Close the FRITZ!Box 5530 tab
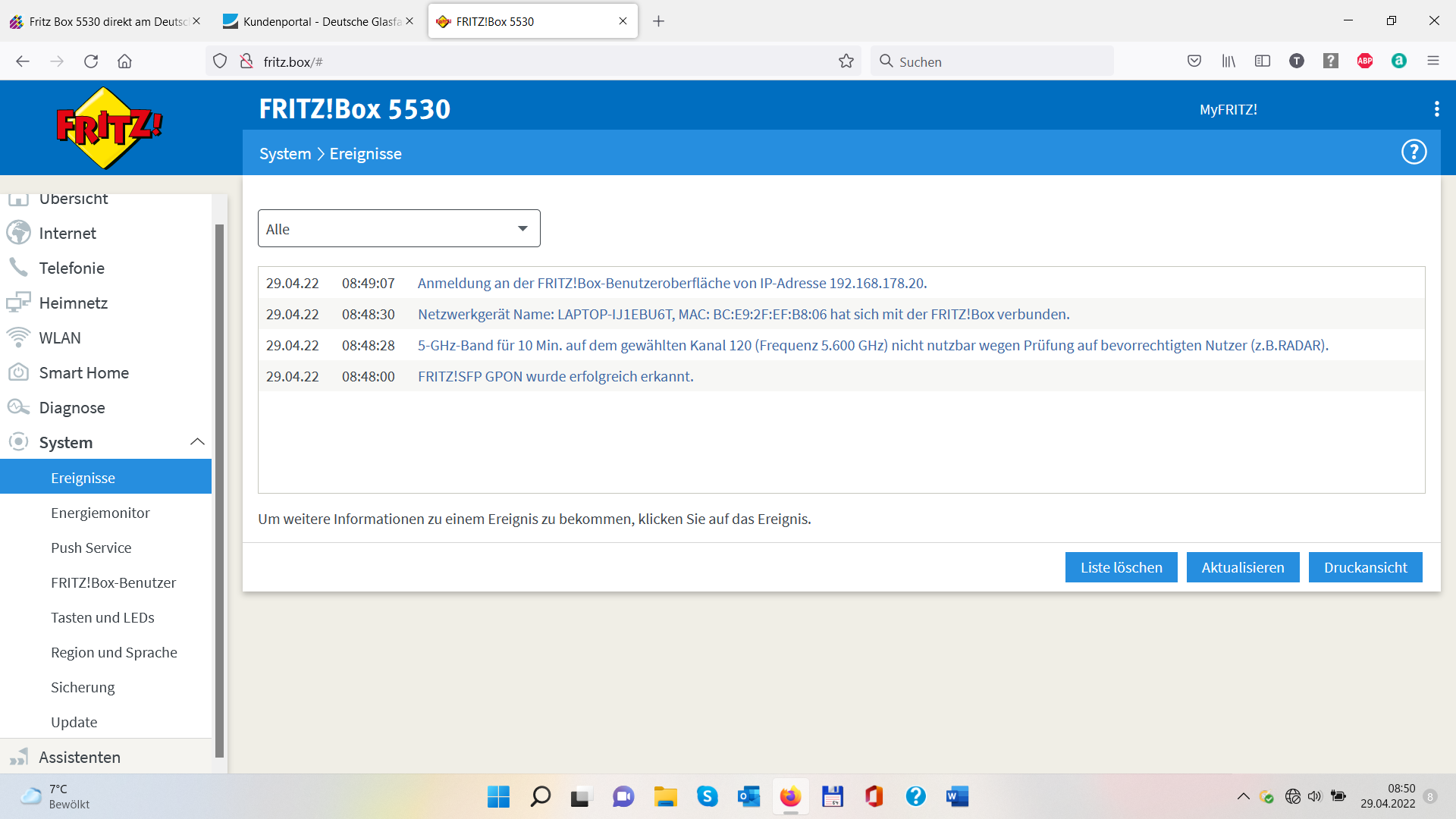The image size is (1456, 819). coord(623,21)
